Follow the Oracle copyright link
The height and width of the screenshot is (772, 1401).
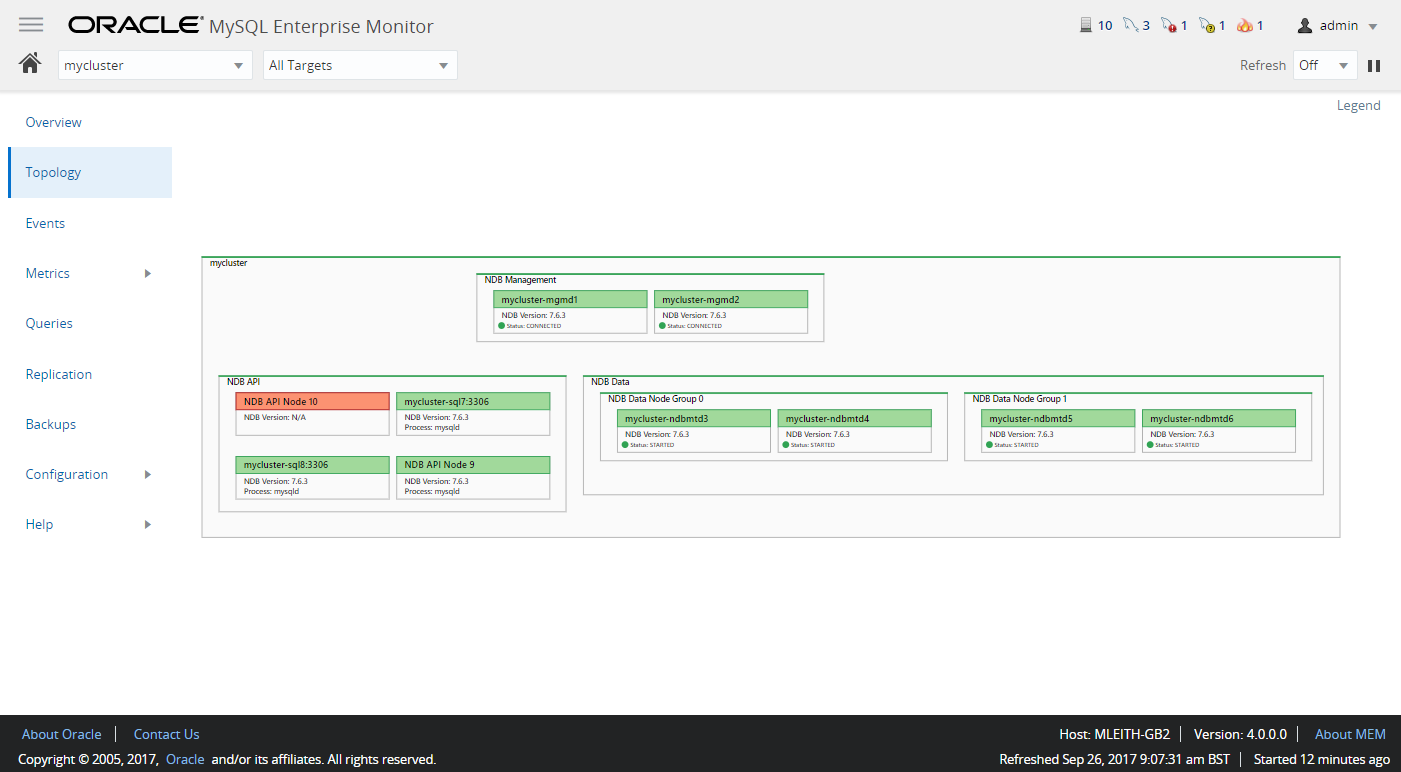[185, 759]
